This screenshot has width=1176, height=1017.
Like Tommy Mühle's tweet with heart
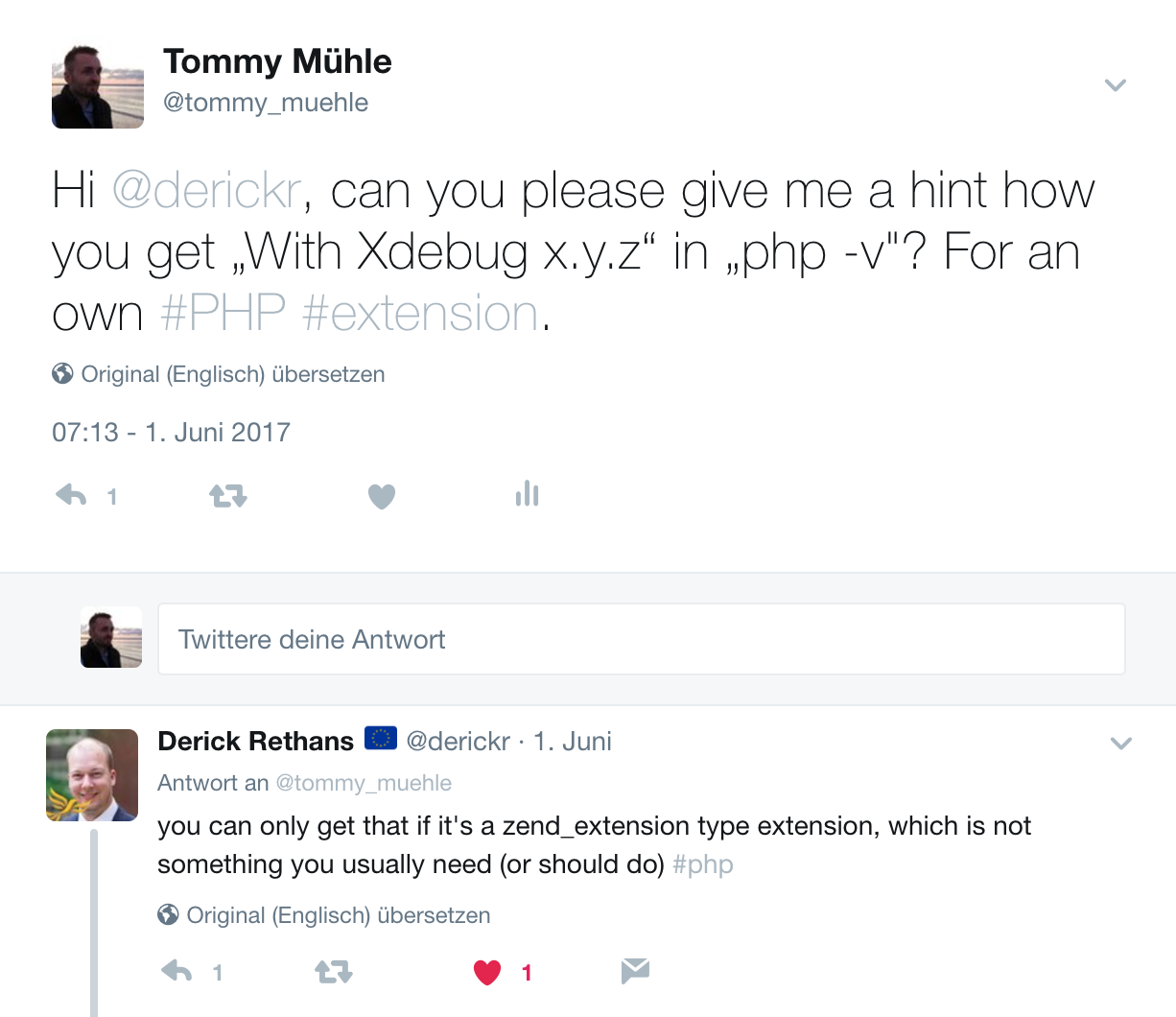click(x=382, y=496)
